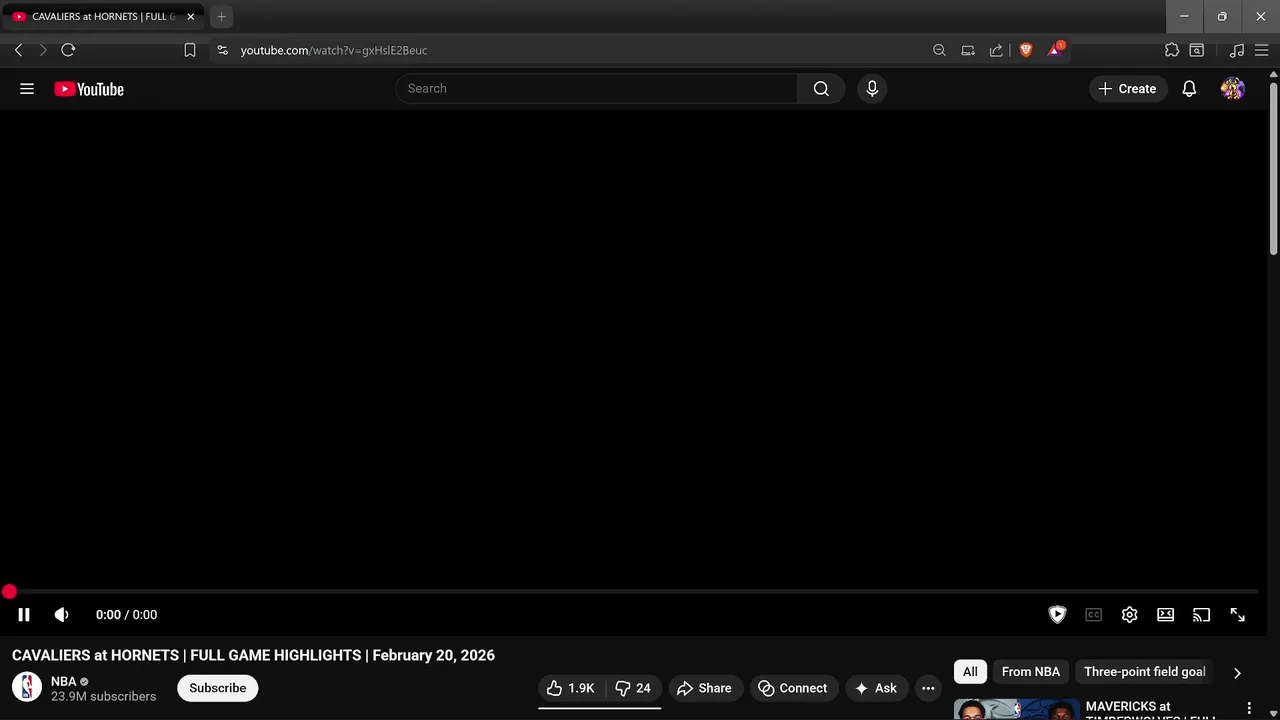Viewport: 1280px width, 720px height.
Task: Go forward in browser history
Action: 43,50
